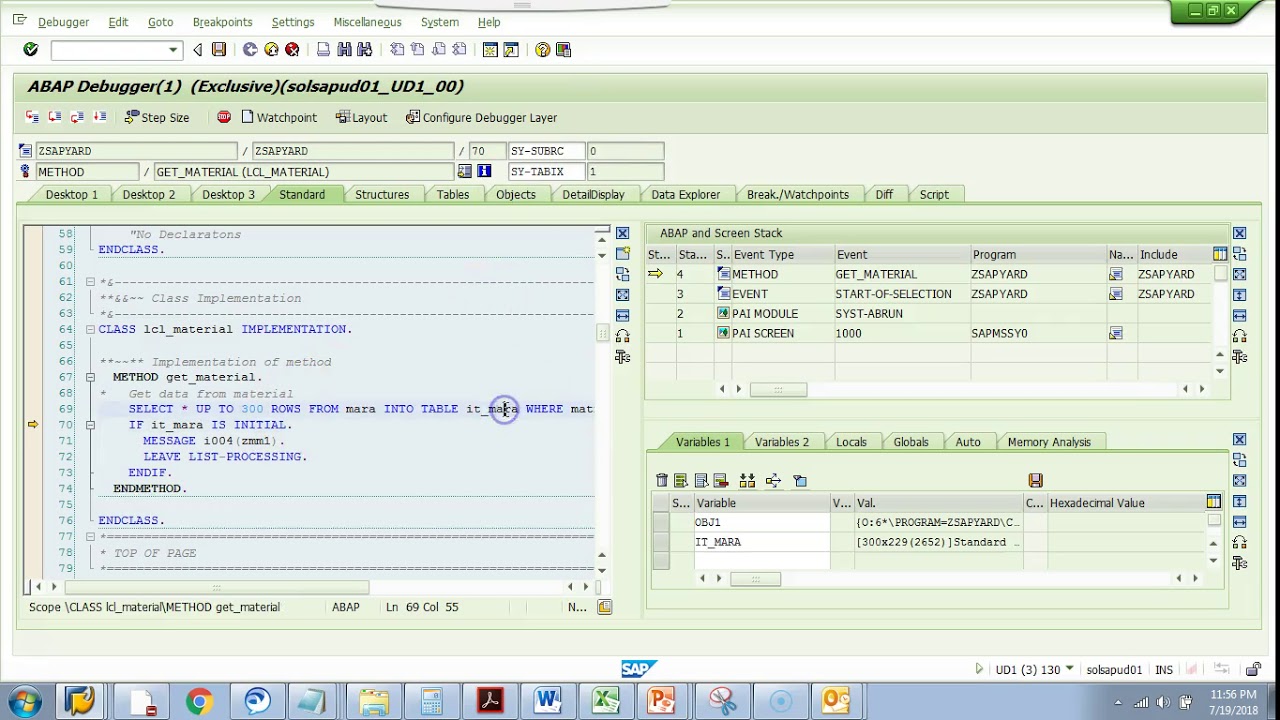Click delete trash icon in Variables toolbar
Screen dimensions: 1280x720
click(662, 481)
